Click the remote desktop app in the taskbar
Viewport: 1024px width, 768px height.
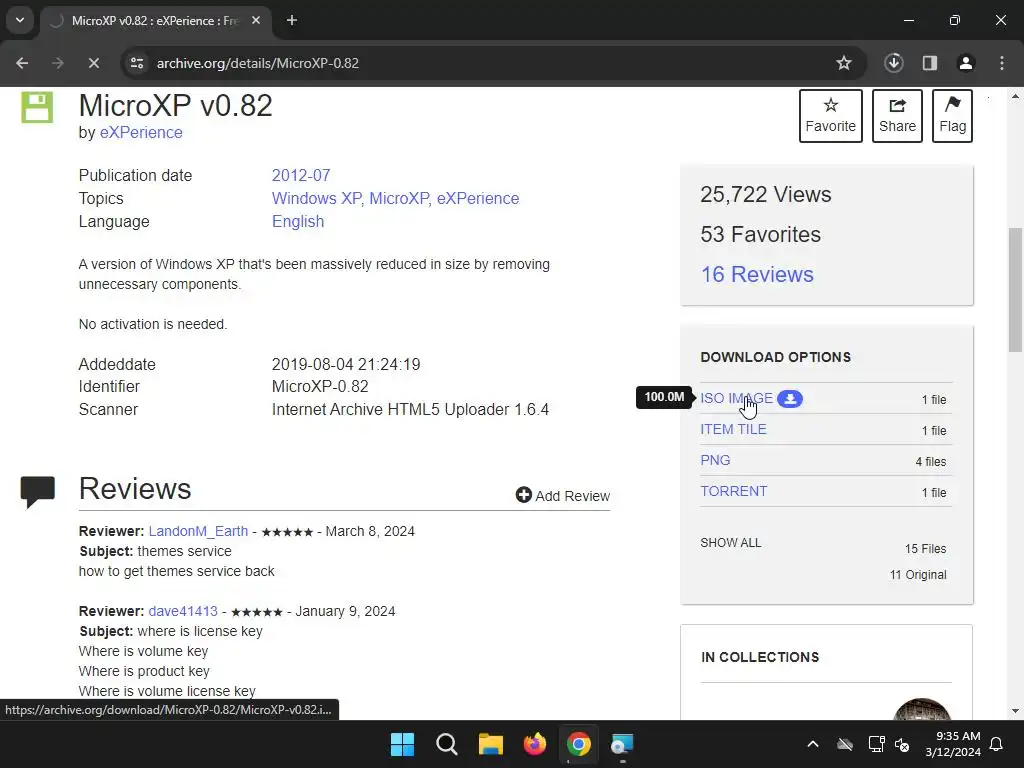(622, 744)
